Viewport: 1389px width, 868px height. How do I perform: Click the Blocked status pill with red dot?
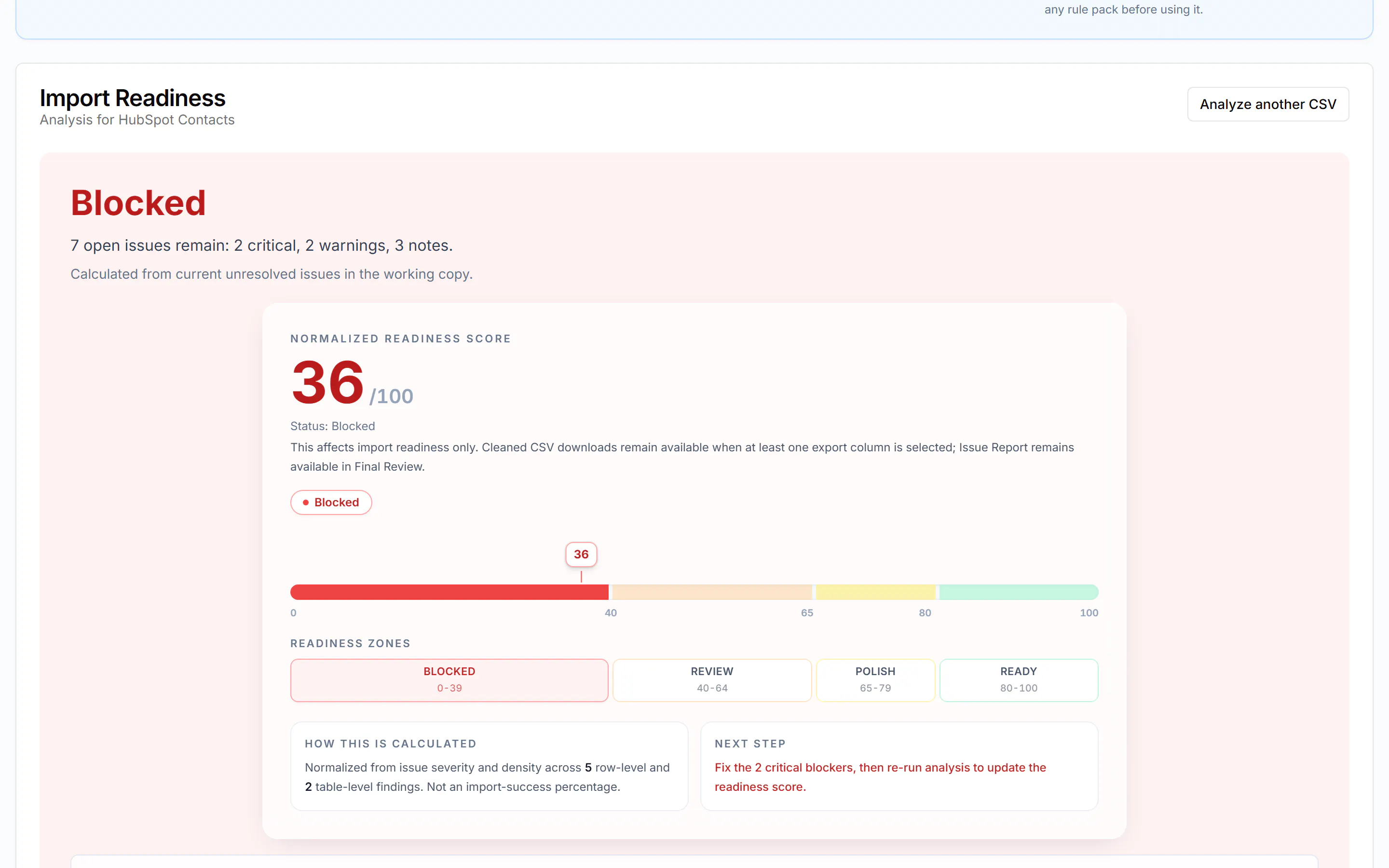pyautogui.click(x=330, y=502)
